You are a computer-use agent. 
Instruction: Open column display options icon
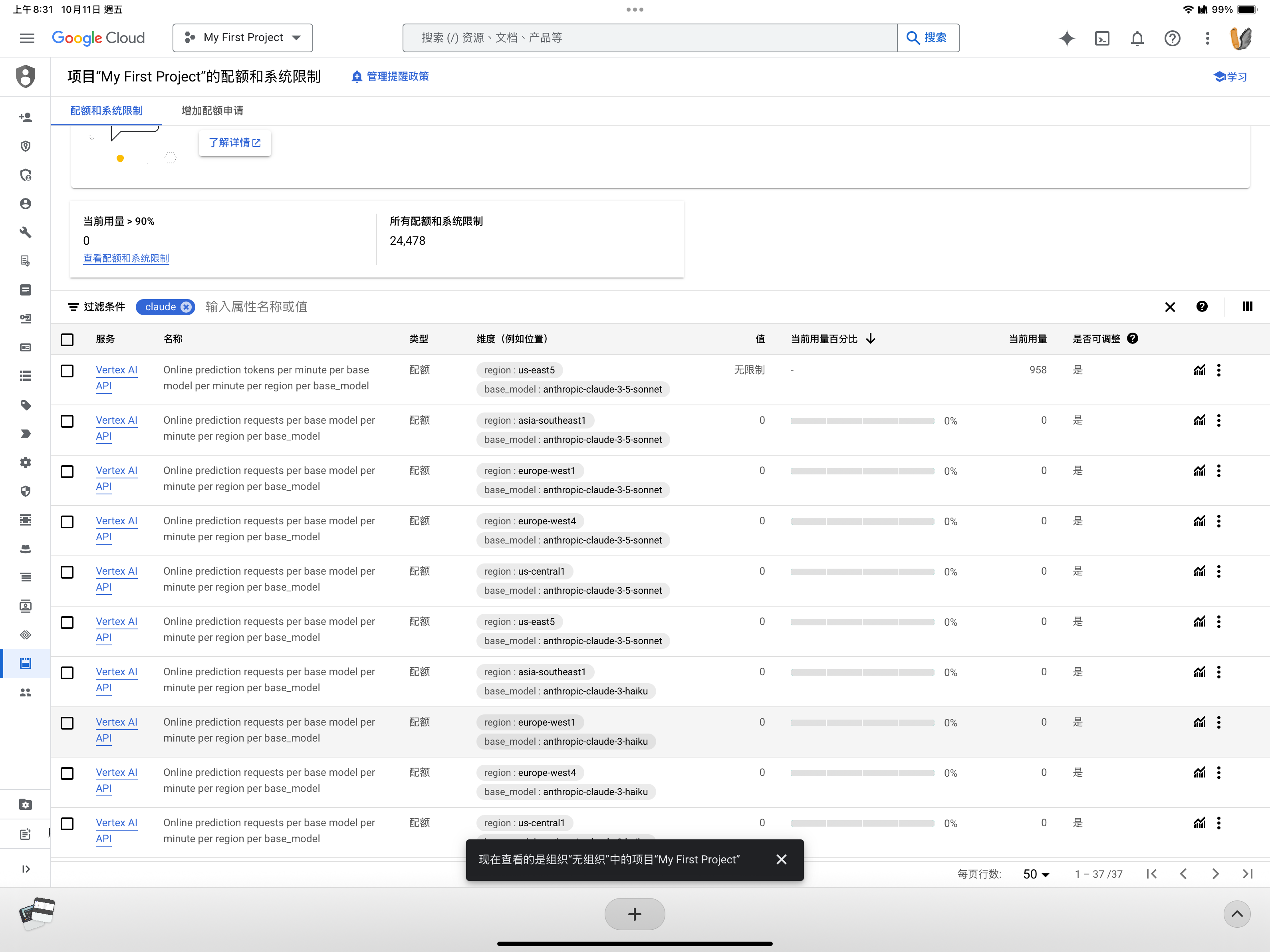click(x=1247, y=307)
